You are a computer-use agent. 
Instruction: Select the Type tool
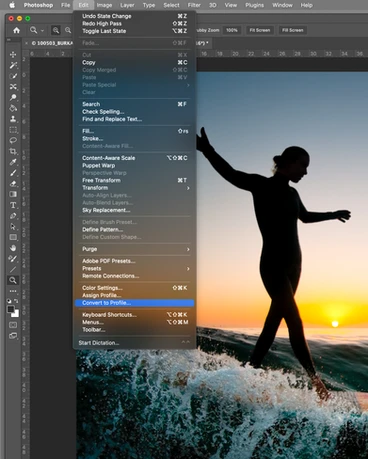[13, 205]
